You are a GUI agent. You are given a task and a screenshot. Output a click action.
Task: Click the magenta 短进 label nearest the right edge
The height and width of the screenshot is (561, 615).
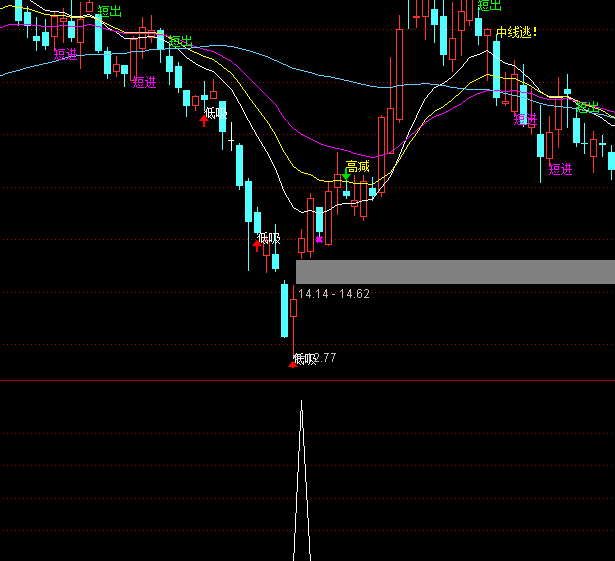(x=560, y=169)
